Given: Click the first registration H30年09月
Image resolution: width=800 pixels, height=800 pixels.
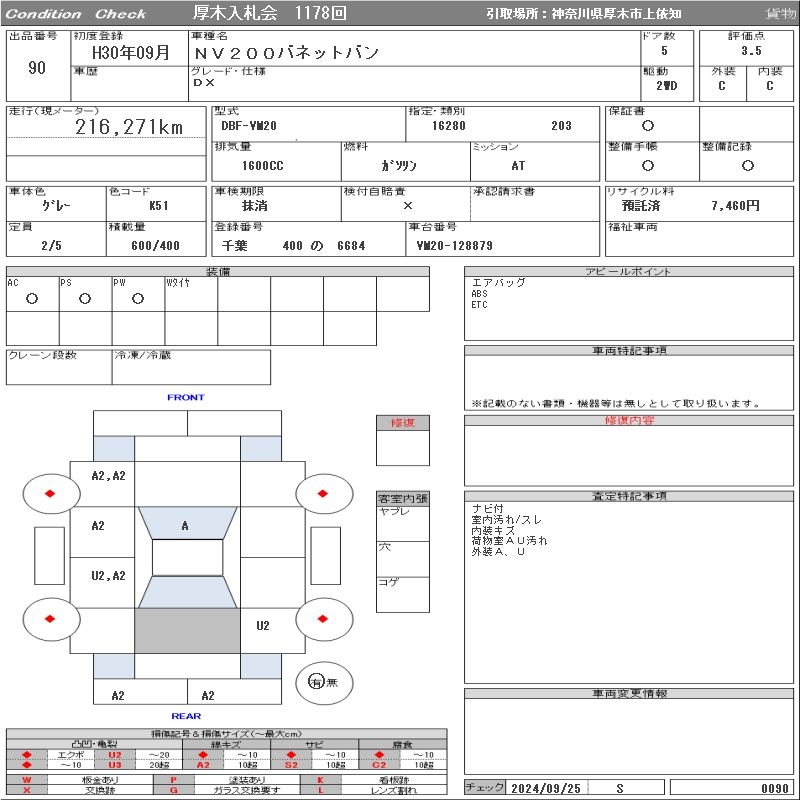Looking at the screenshot, I should tap(131, 52).
